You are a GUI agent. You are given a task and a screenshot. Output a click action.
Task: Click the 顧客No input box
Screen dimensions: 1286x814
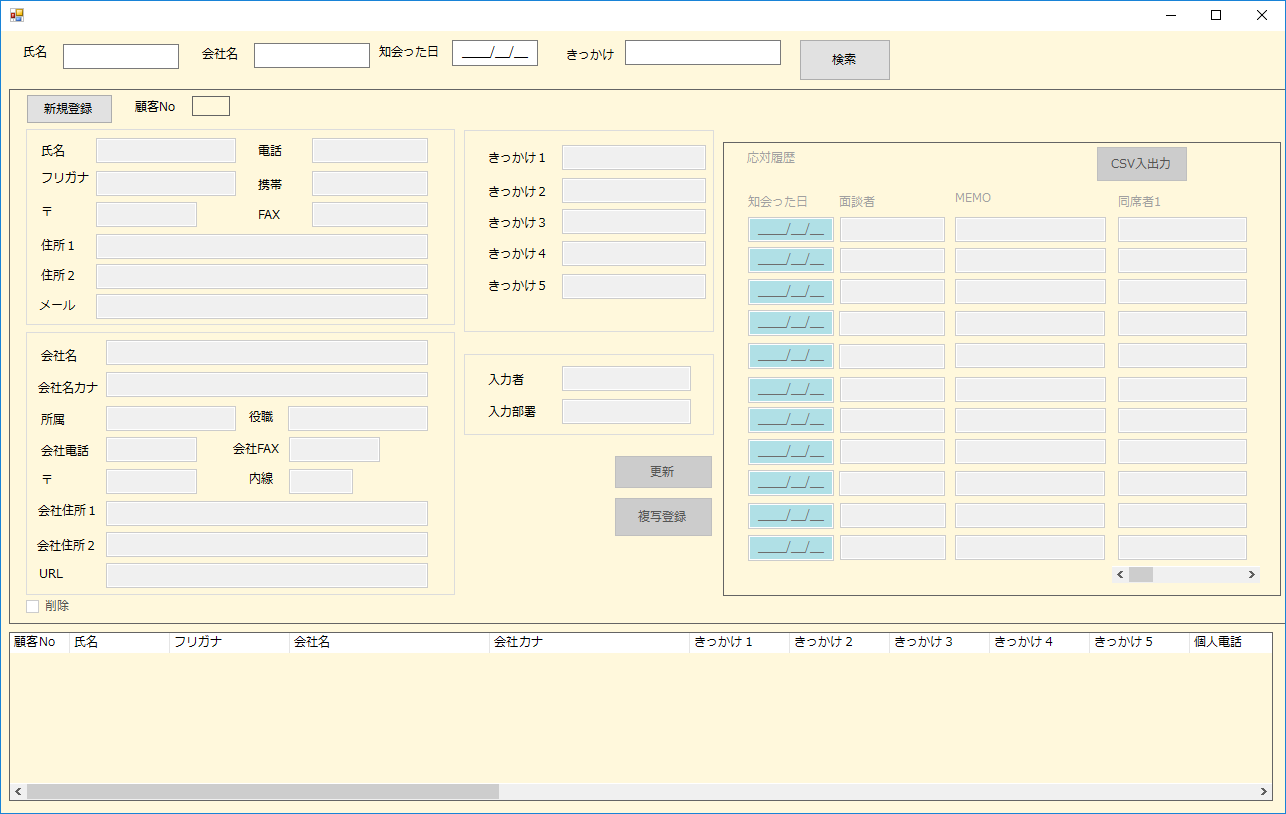click(x=210, y=106)
